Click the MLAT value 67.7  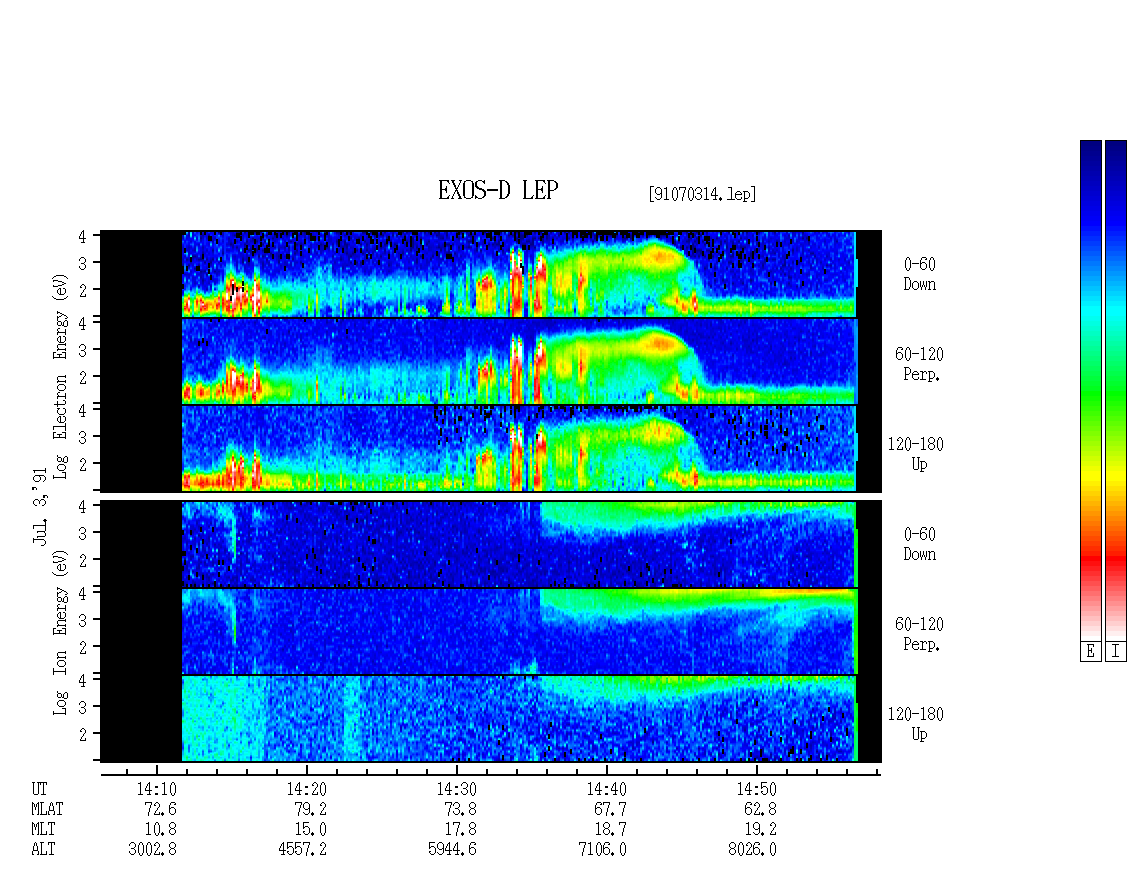point(610,809)
